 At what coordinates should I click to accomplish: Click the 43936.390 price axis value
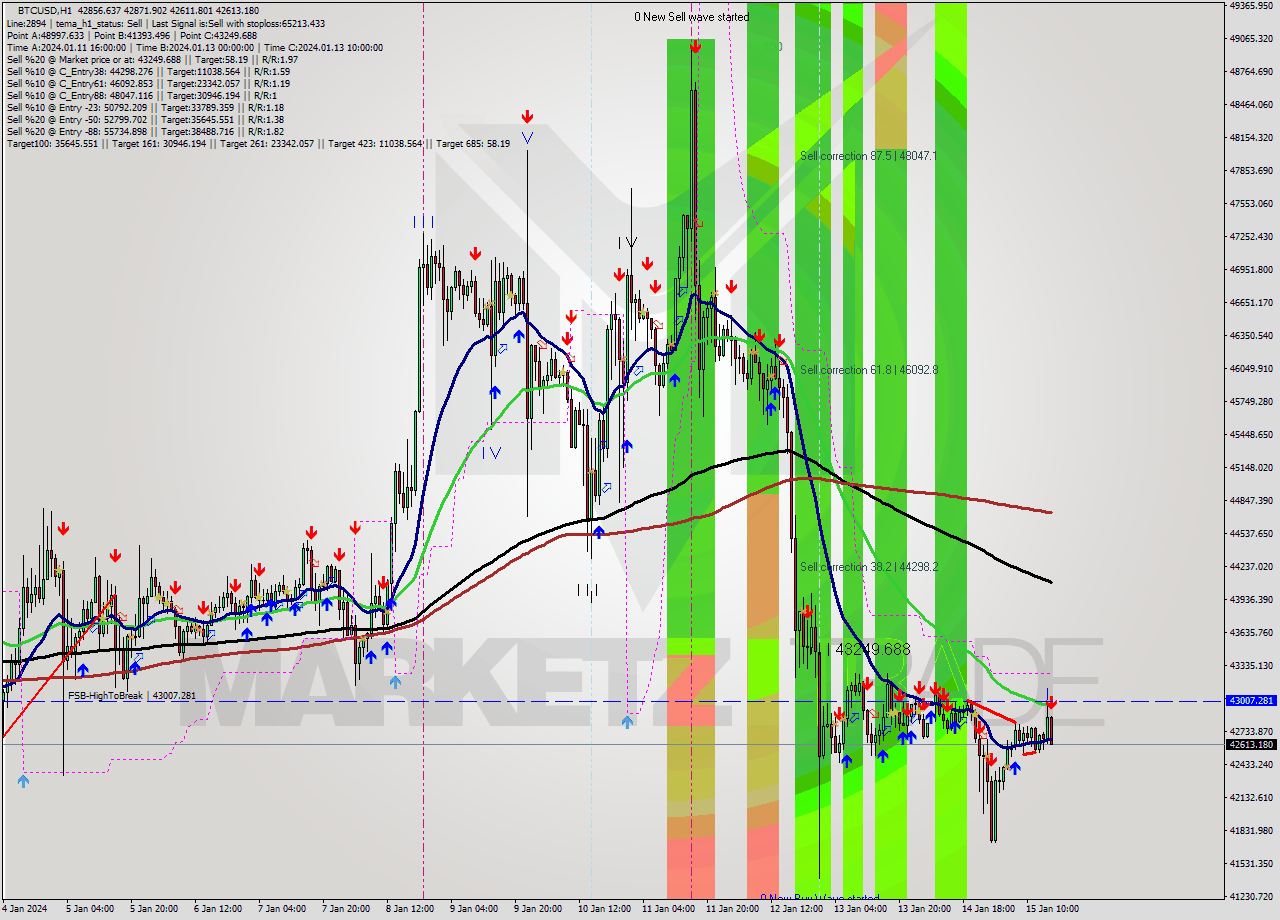click(x=1251, y=600)
